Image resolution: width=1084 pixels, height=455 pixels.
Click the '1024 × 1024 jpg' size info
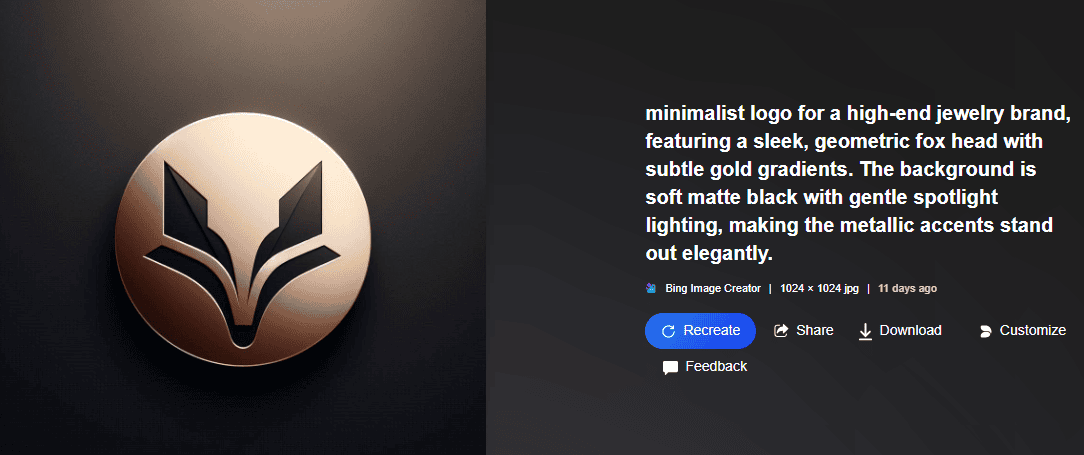tap(819, 288)
